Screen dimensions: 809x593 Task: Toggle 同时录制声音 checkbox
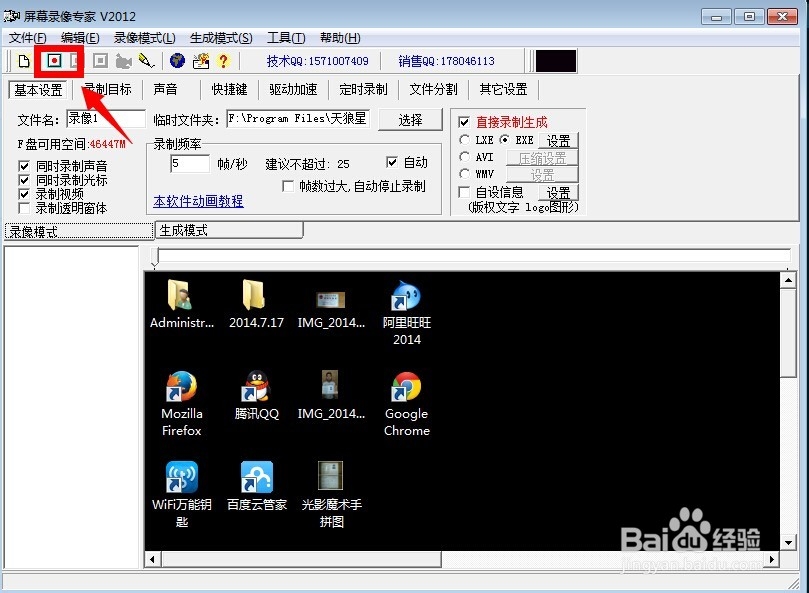pyautogui.click(x=24, y=166)
